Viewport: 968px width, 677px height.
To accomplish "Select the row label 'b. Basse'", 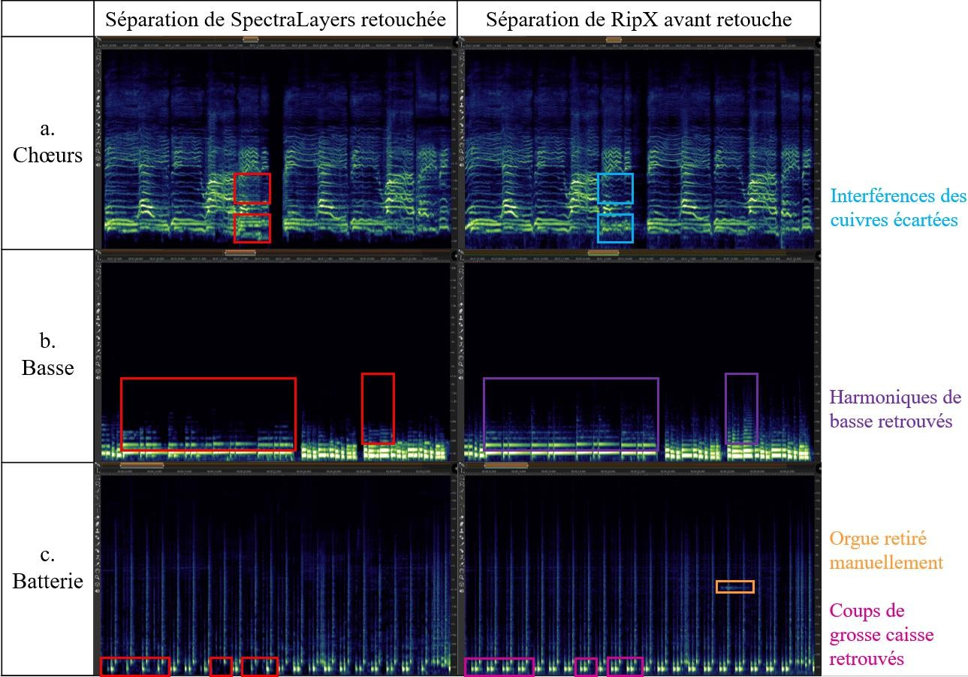I will [x=48, y=355].
